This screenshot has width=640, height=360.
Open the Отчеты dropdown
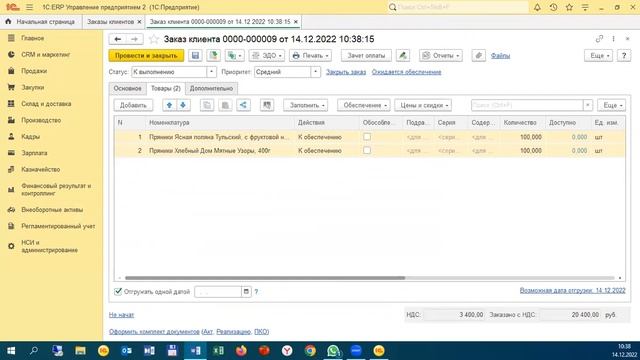441,56
